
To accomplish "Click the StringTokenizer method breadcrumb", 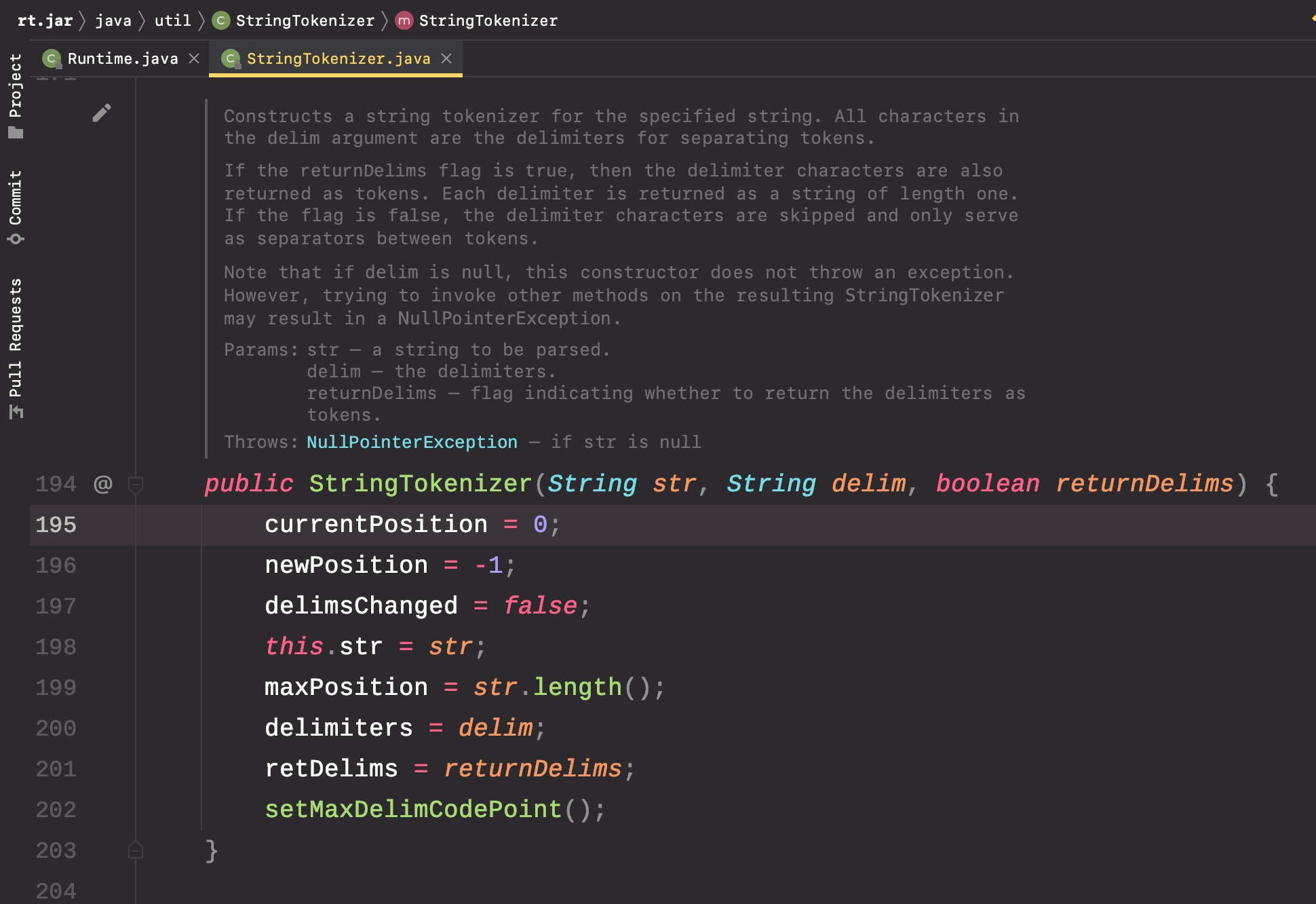I will pyautogui.click(x=488, y=20).
